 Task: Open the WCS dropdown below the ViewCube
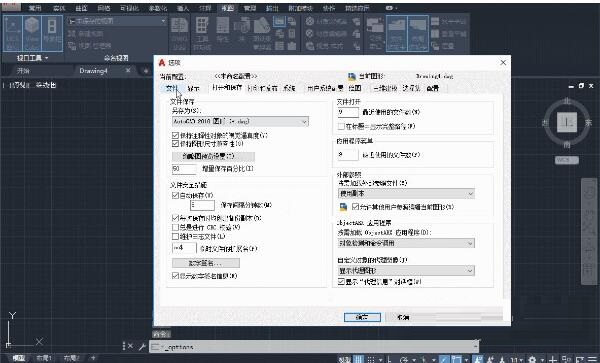[567, 160]
